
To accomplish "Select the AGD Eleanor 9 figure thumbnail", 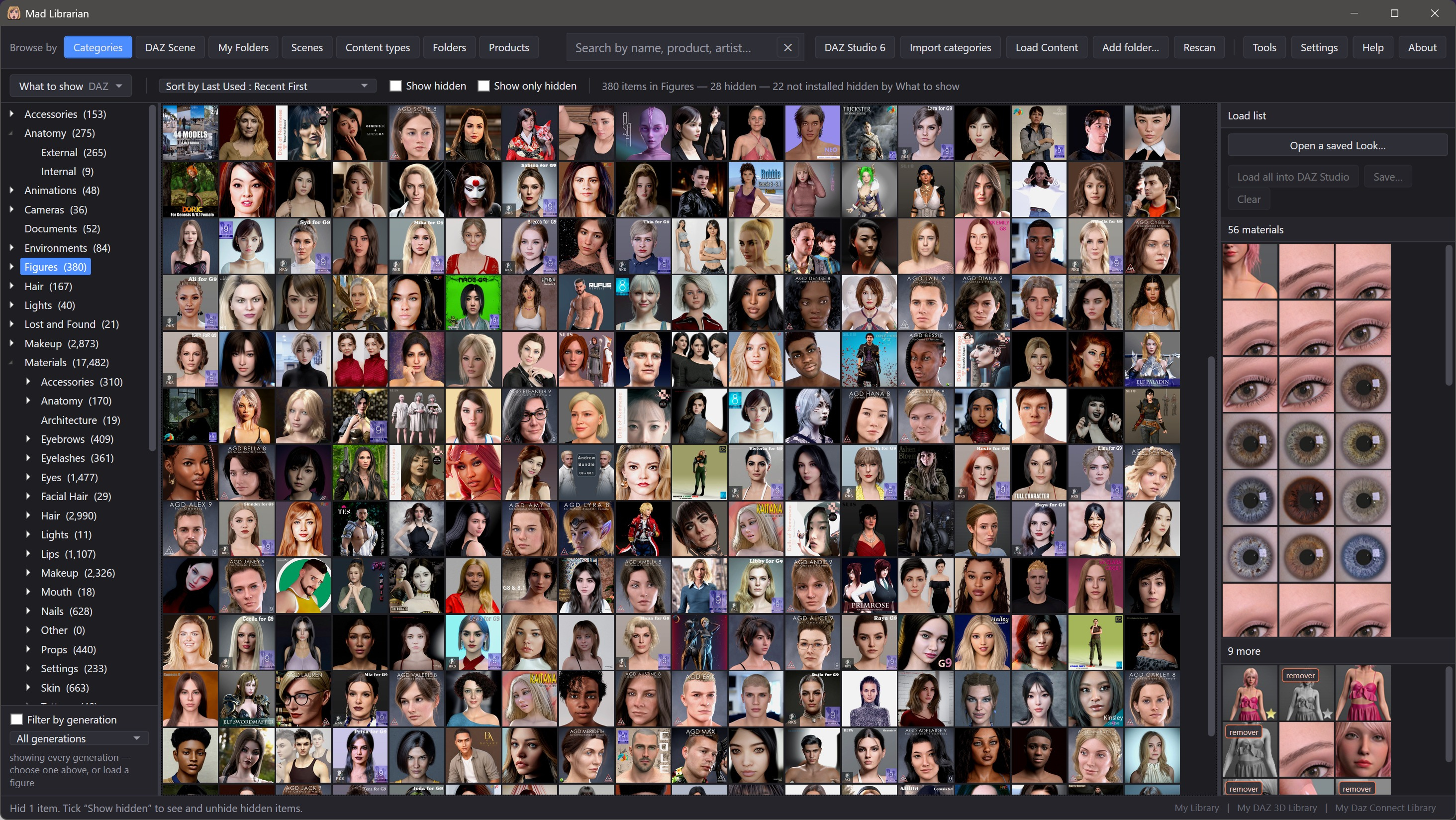I will point(530,416).
